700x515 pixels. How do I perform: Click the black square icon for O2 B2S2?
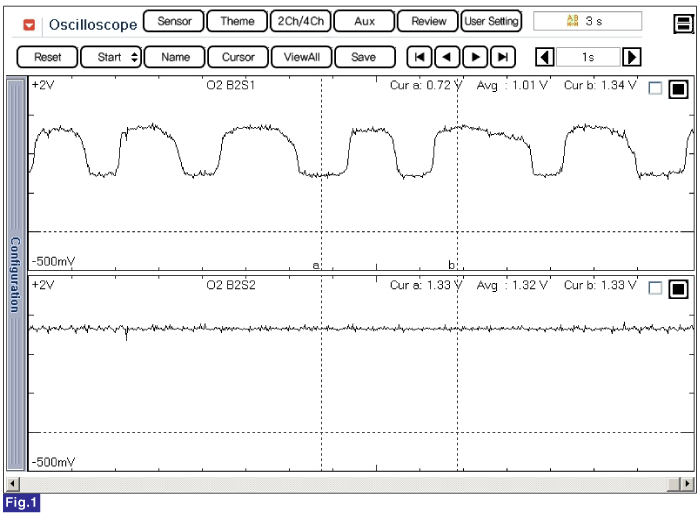pyautogui.click(x=678, y=289)
